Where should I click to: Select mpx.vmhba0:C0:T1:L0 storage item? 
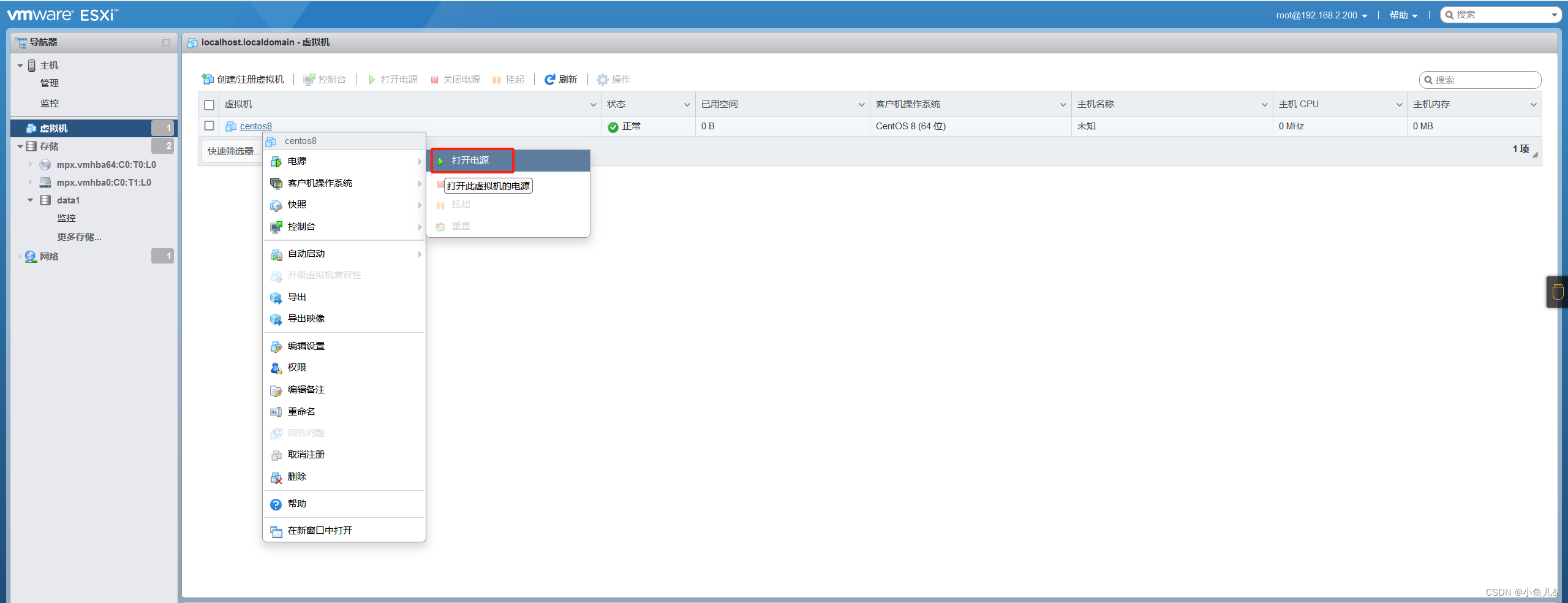point(104,183)
